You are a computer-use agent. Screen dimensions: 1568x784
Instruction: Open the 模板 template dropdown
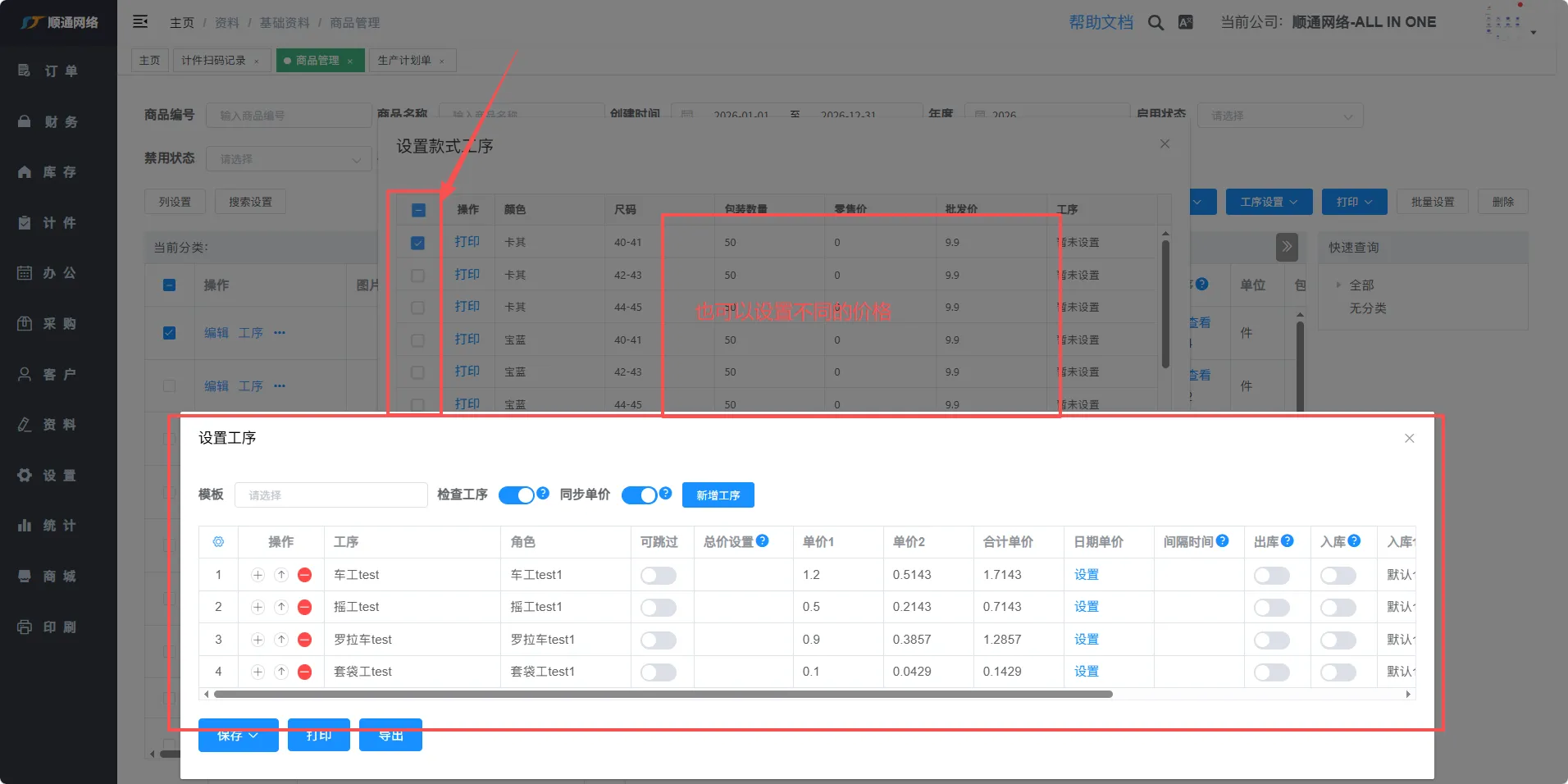pos(330,495)
